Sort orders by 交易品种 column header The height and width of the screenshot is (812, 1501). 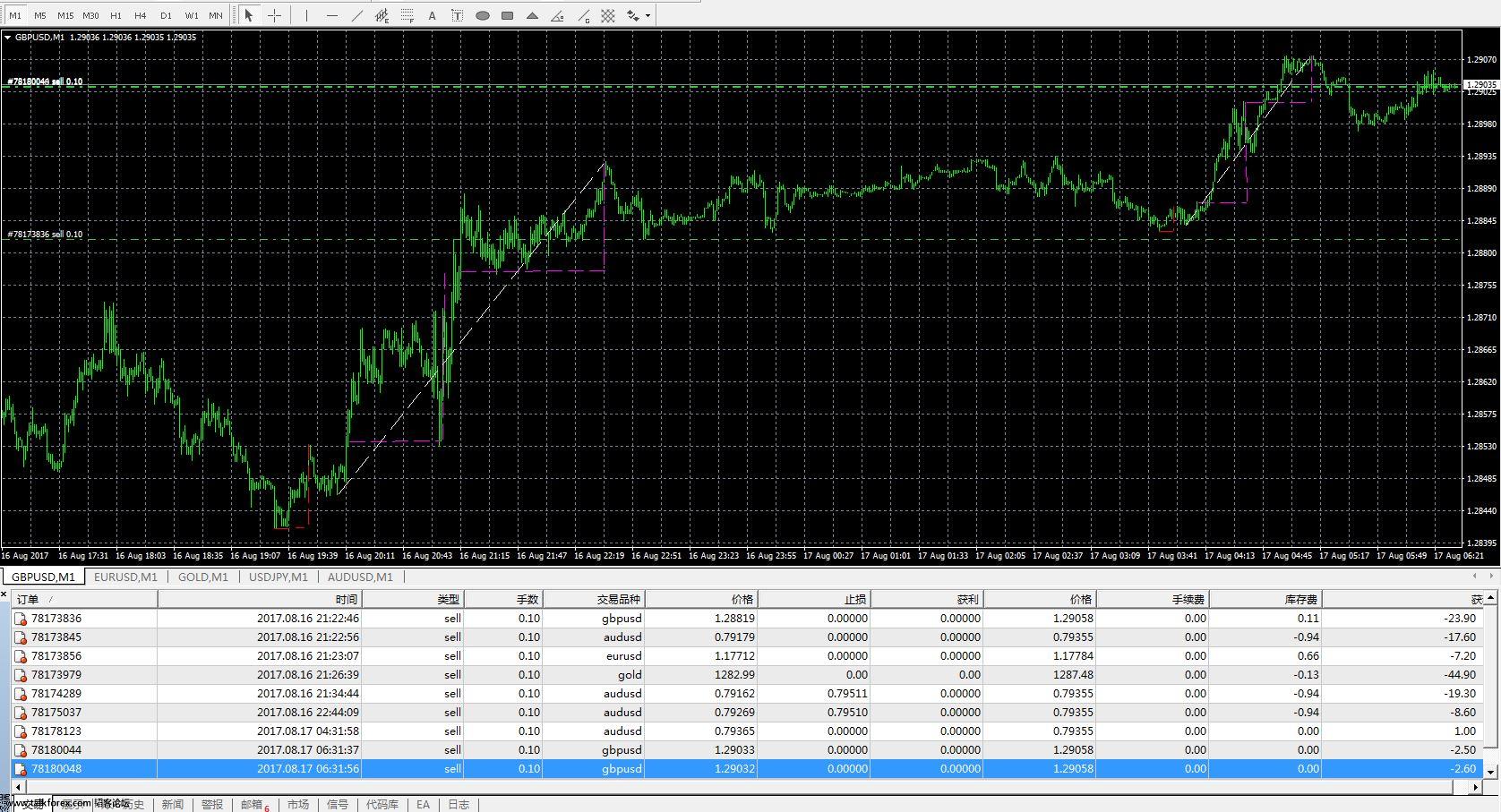[x=594, y=599]
